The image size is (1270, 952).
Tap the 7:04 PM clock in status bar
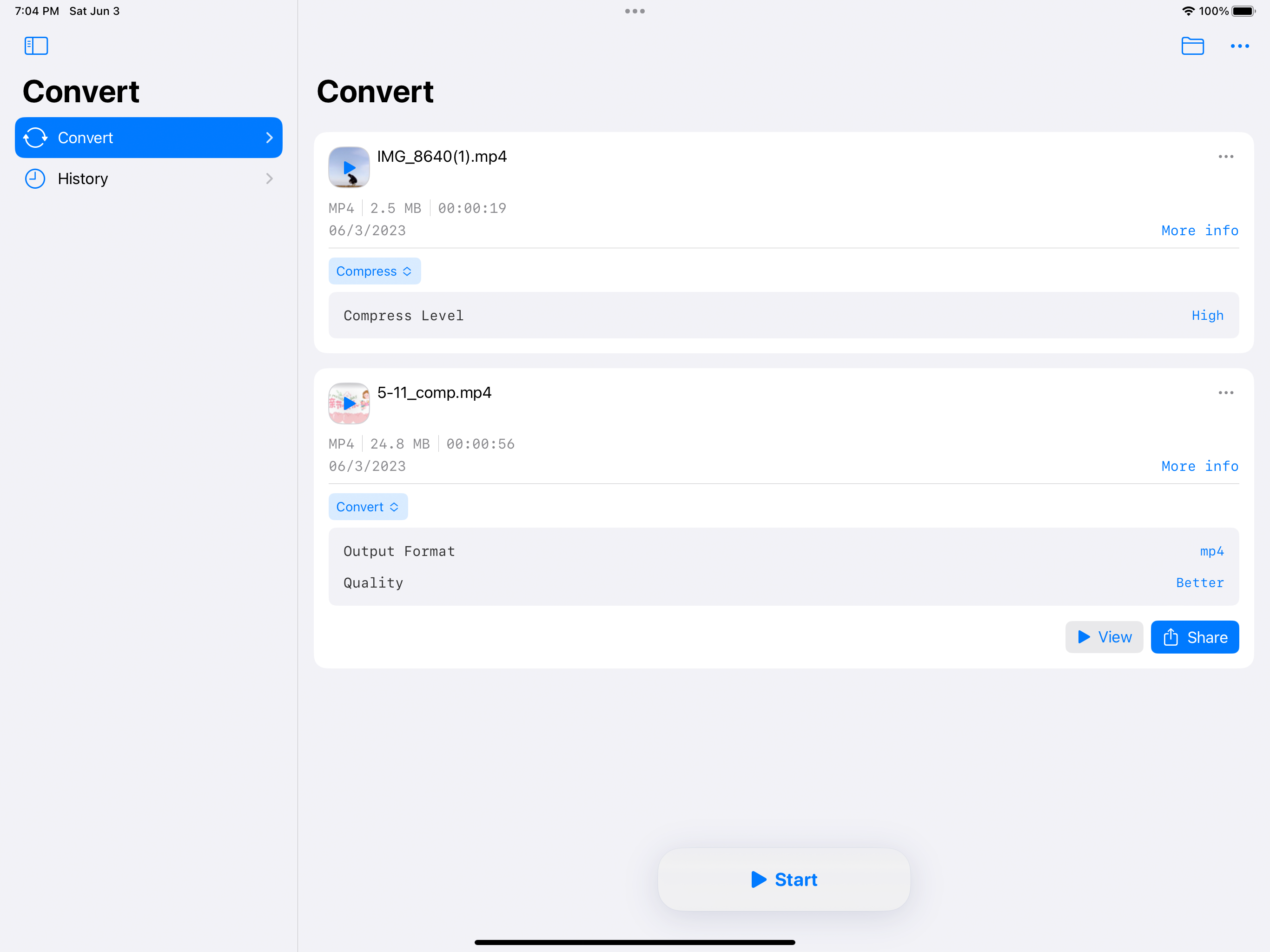click(x=37, y=11)
